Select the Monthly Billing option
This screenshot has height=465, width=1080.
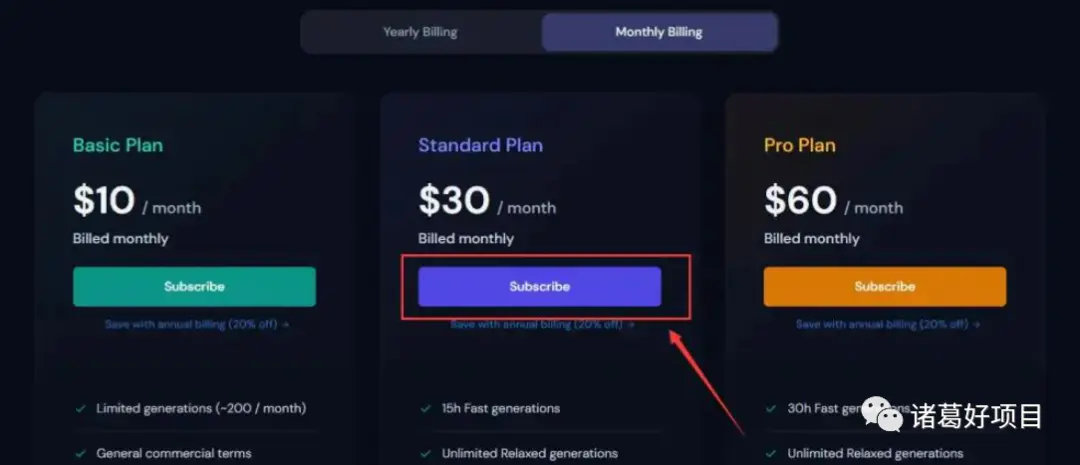pos(659,32)
